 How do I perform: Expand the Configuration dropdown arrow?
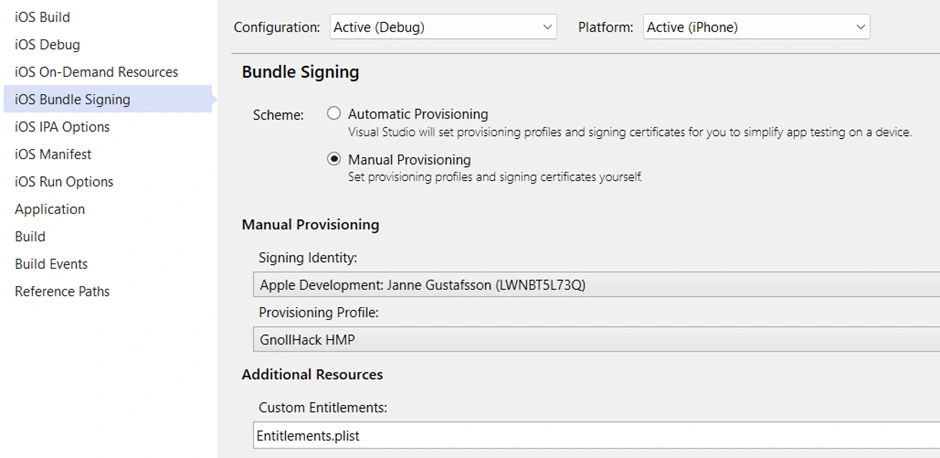pos(547,27)
